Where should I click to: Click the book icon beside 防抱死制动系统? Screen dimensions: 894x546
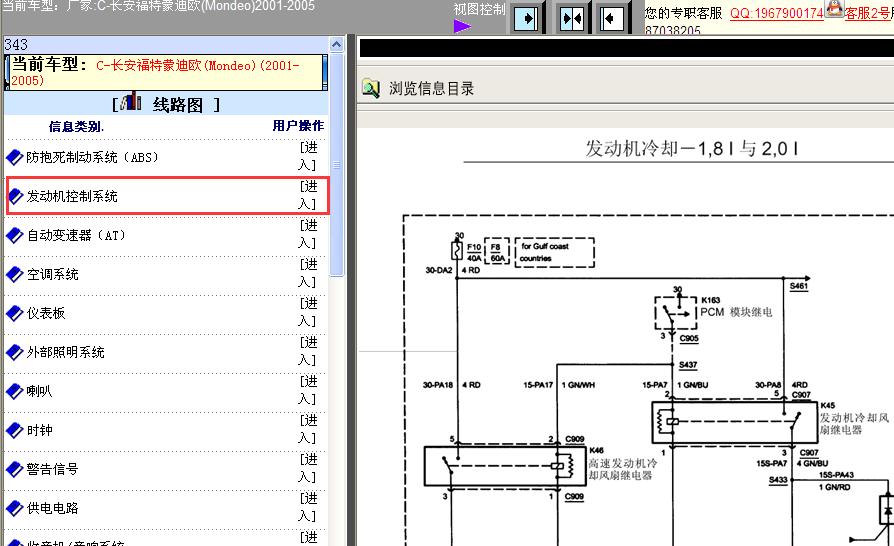[14, 157]
